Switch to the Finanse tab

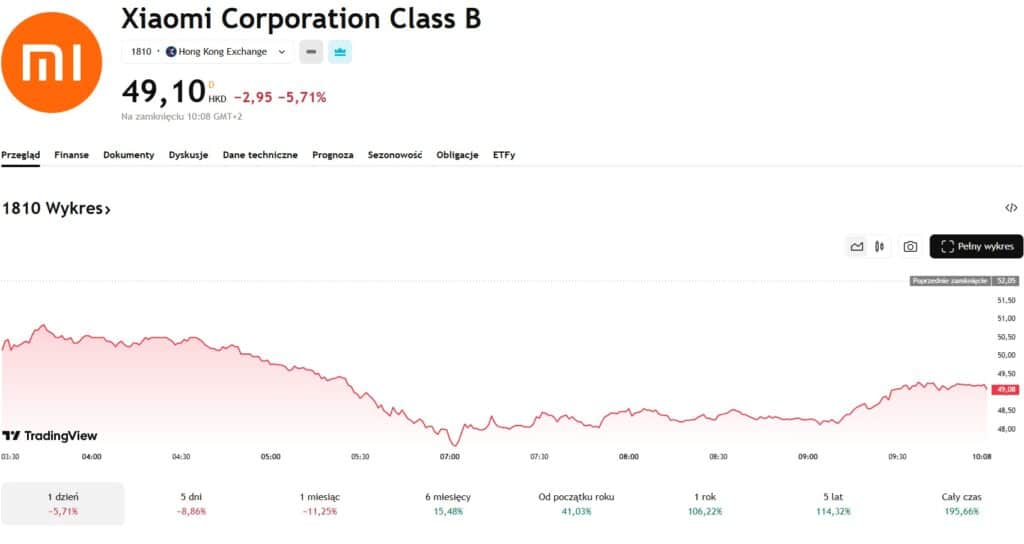tap(71, 155)
